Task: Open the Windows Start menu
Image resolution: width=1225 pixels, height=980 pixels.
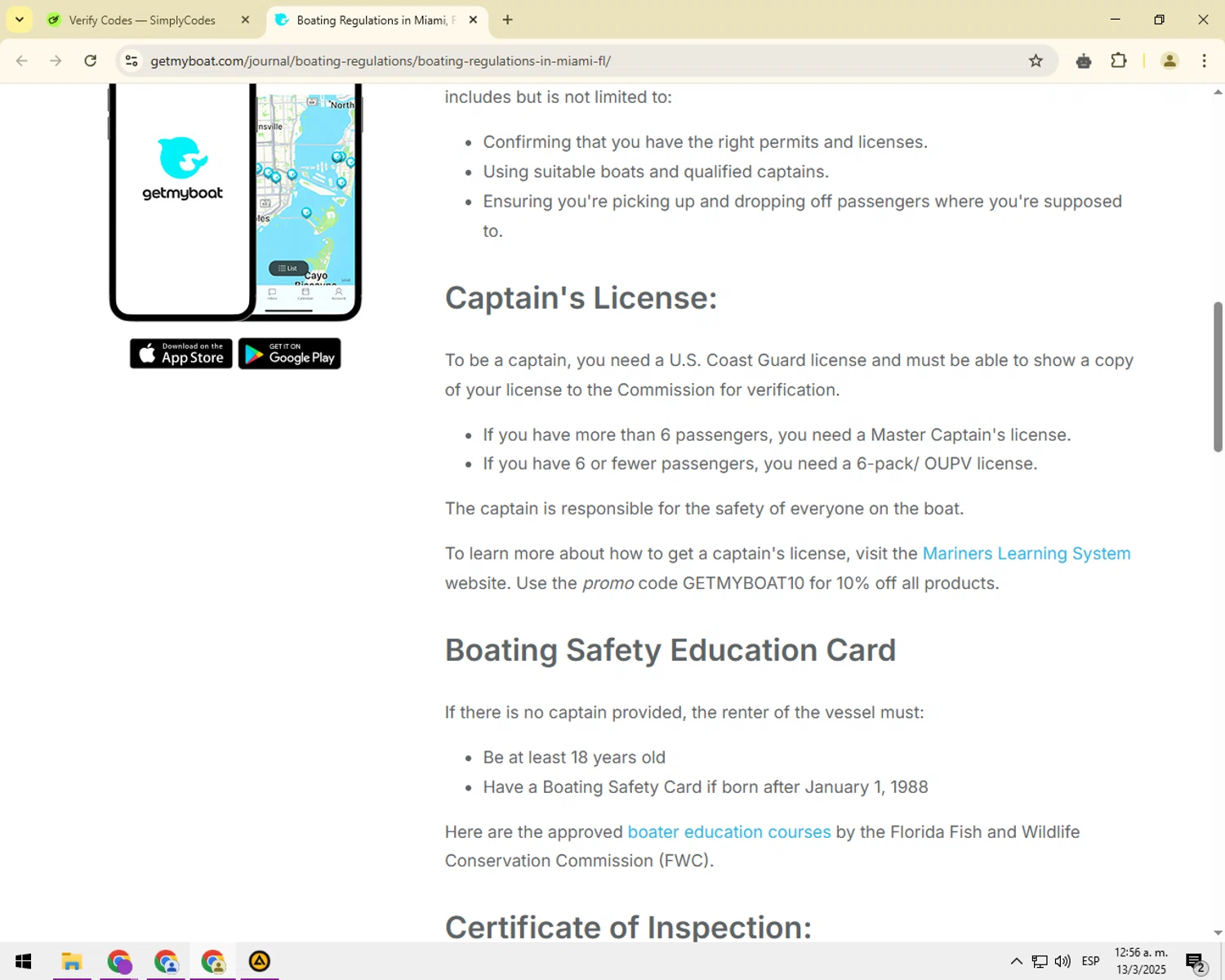Action: 23,961
